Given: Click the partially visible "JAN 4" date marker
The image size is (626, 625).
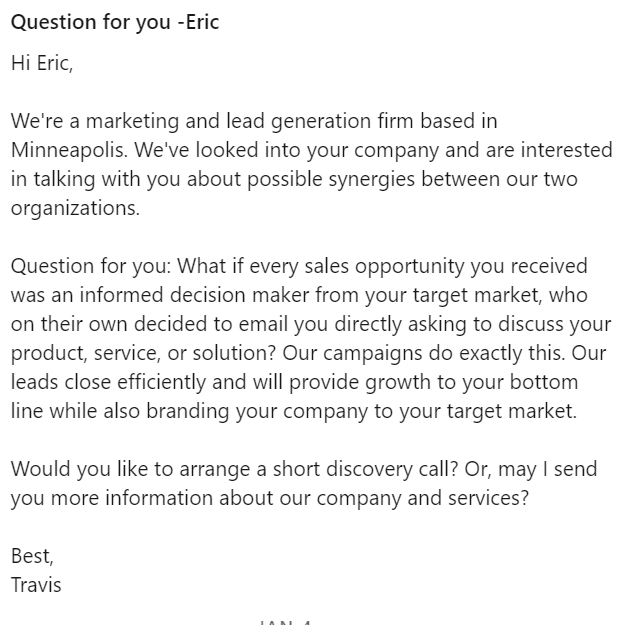Looking at the screenshot, I should click(x=285, y=621).
